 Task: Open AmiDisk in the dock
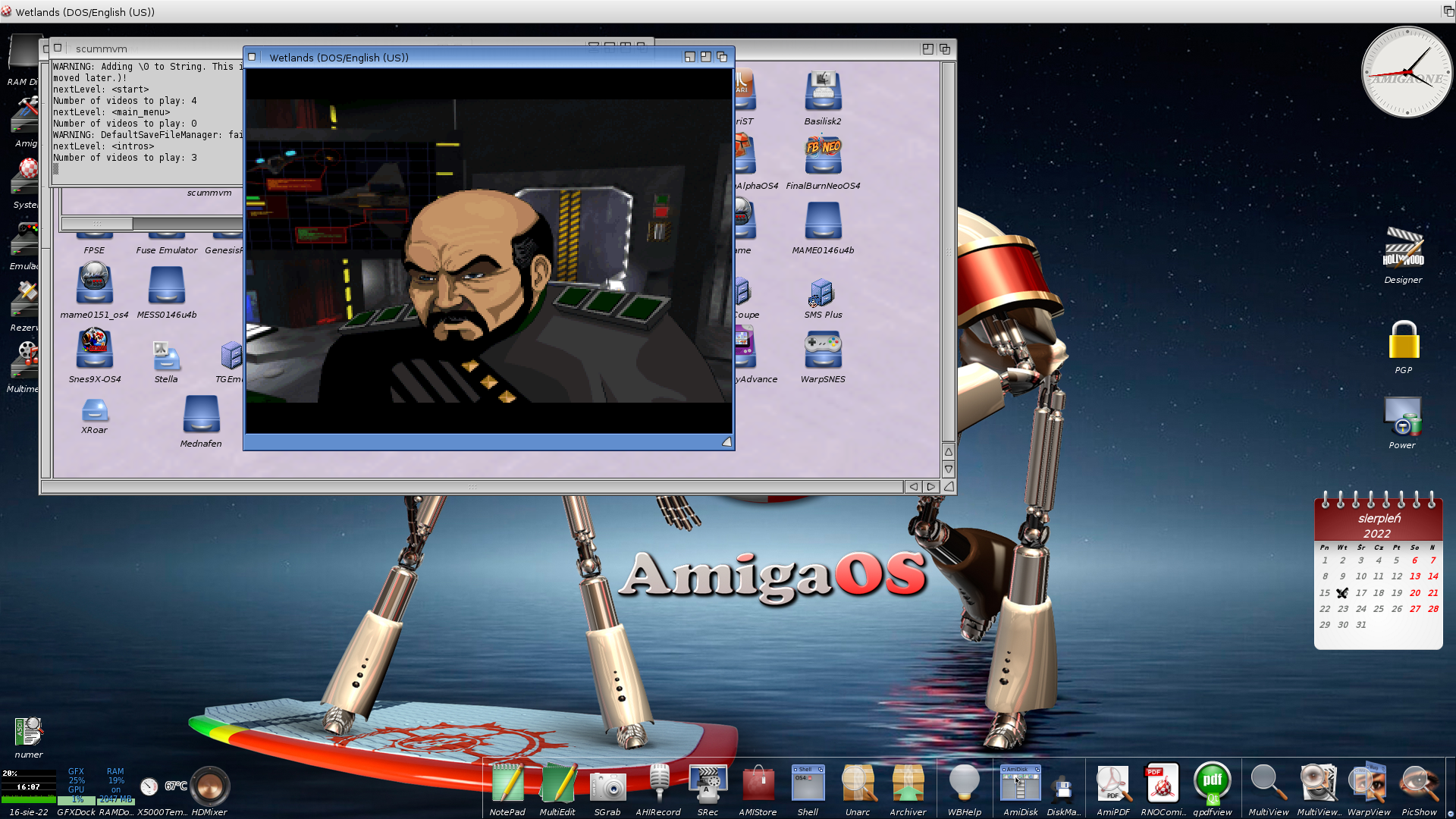pyautogui.click(x=1020, y=783)
